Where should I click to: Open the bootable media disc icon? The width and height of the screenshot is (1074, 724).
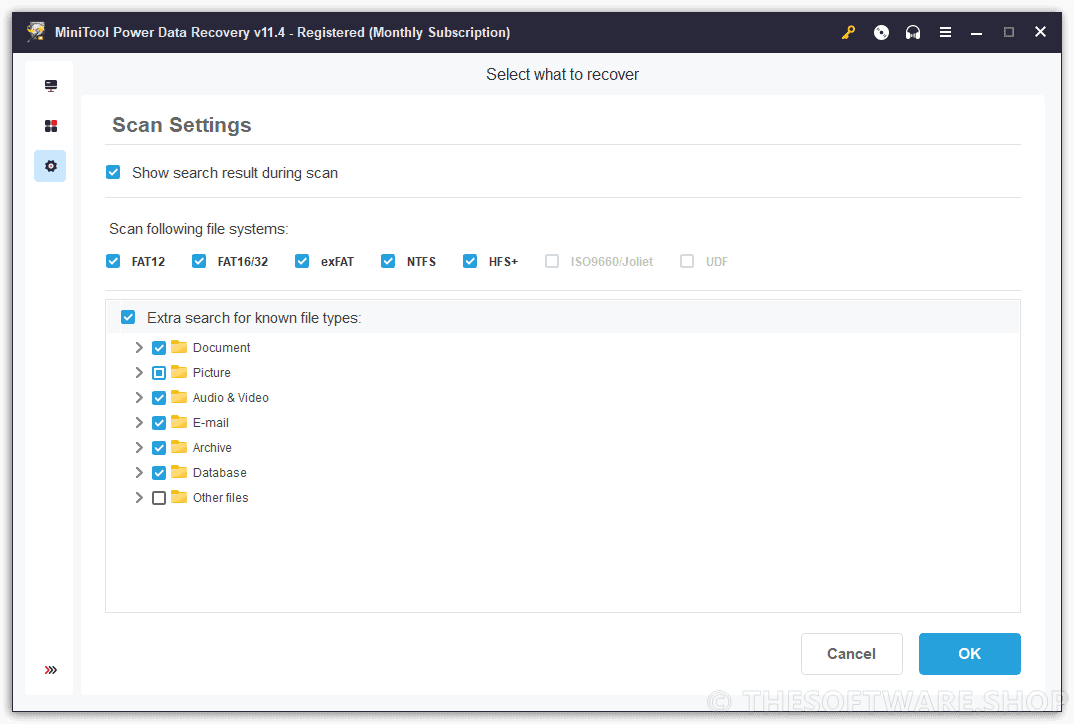coord(881,32)
